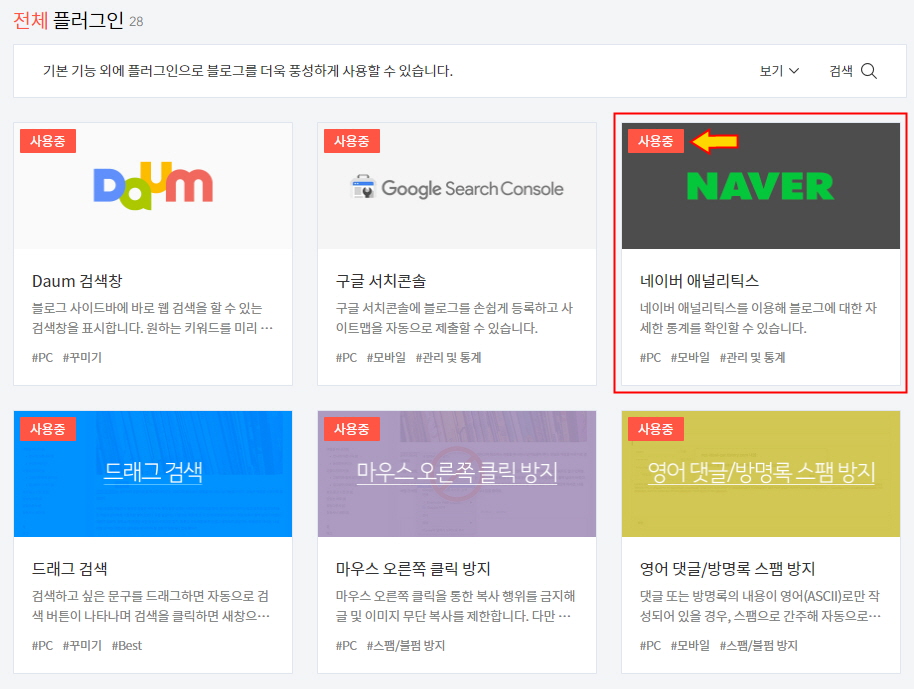The image size is (914, 689).
Task: Click the yellow 영어 댓글/방명록 스팸 방지 banner
Action: tap(760, 474)
